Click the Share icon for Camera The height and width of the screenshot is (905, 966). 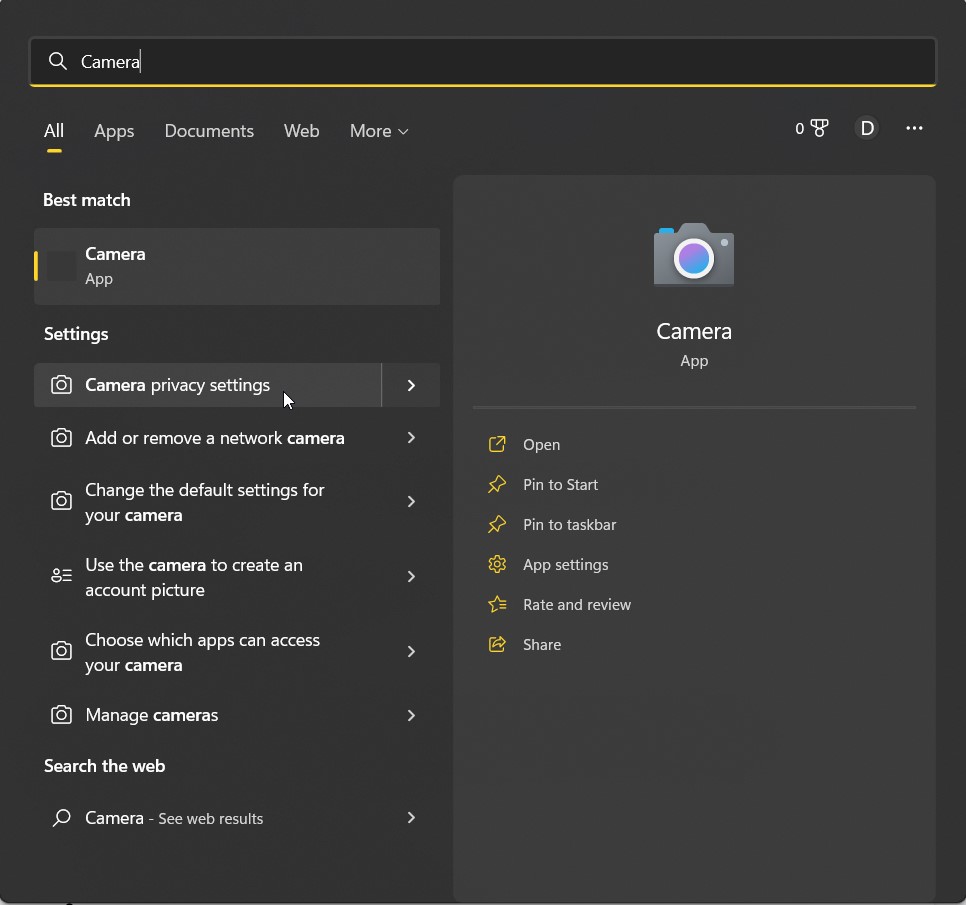click(497, 644)
